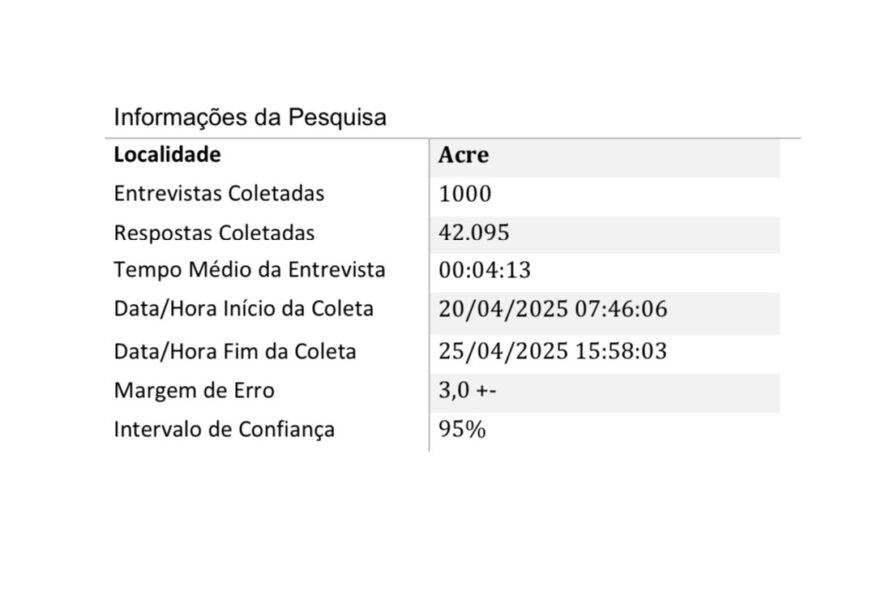Viewport: 894px width, 600px height.
Task: Click the margin of error value '3,0 +-'
Action: [x=467, y=391]
